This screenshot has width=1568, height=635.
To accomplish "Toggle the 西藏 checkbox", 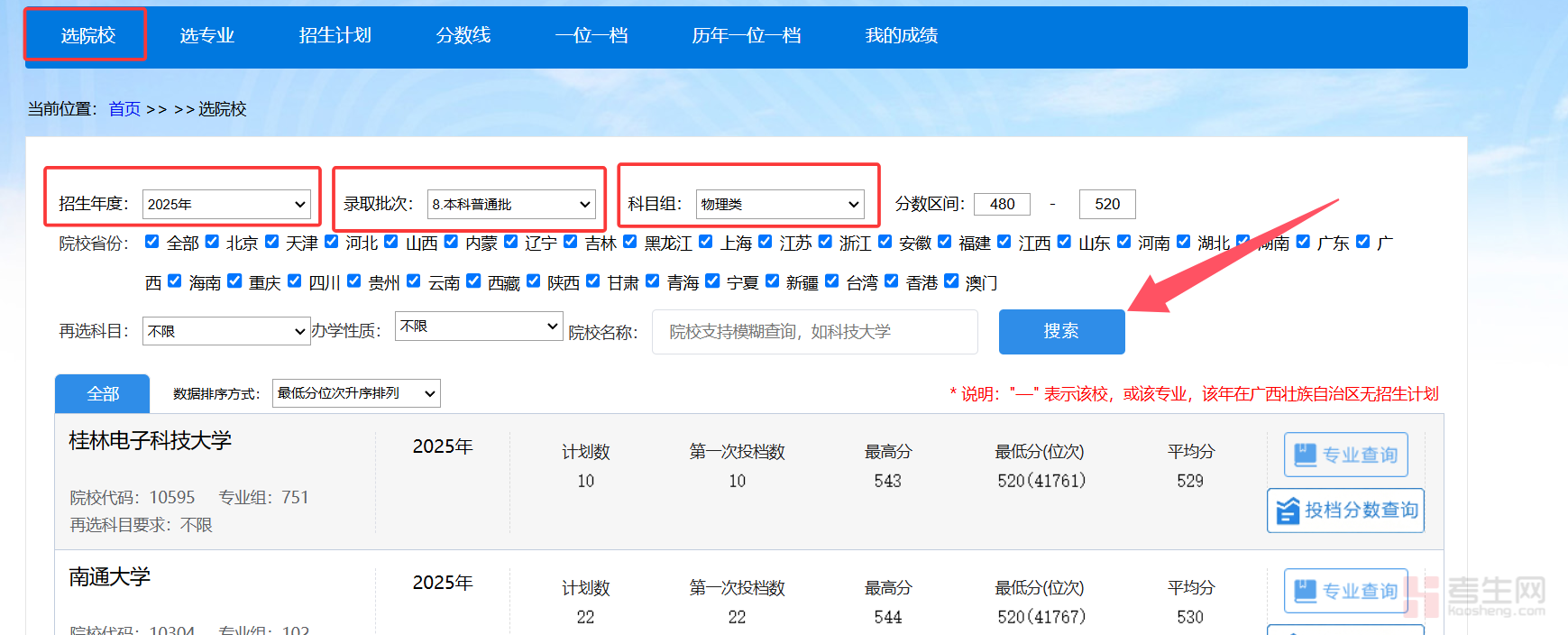I will (472, 281).
